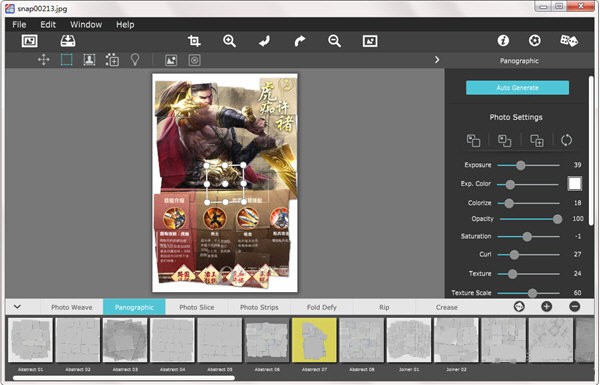Switch to the Fold Defy tab
Viewport: 600px width, 385px height.
321,307
